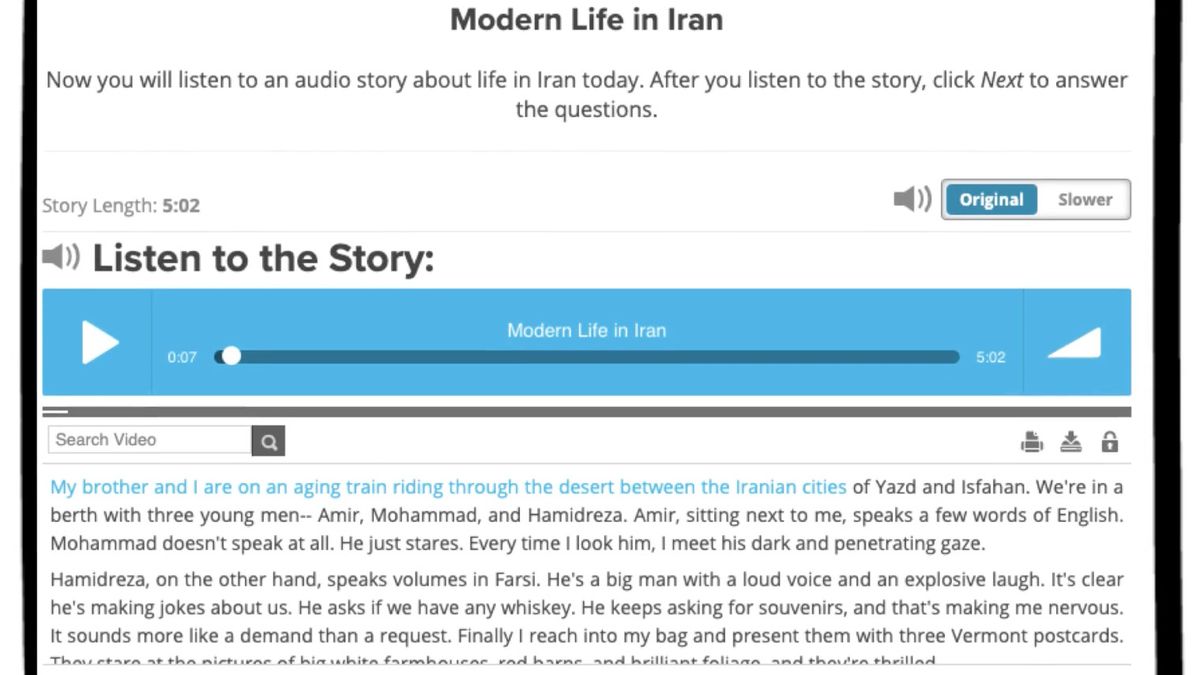The height and width of the screenshot is (675, 1200).
Task: Click the lock icon above the transcript
Action: 1109,440
